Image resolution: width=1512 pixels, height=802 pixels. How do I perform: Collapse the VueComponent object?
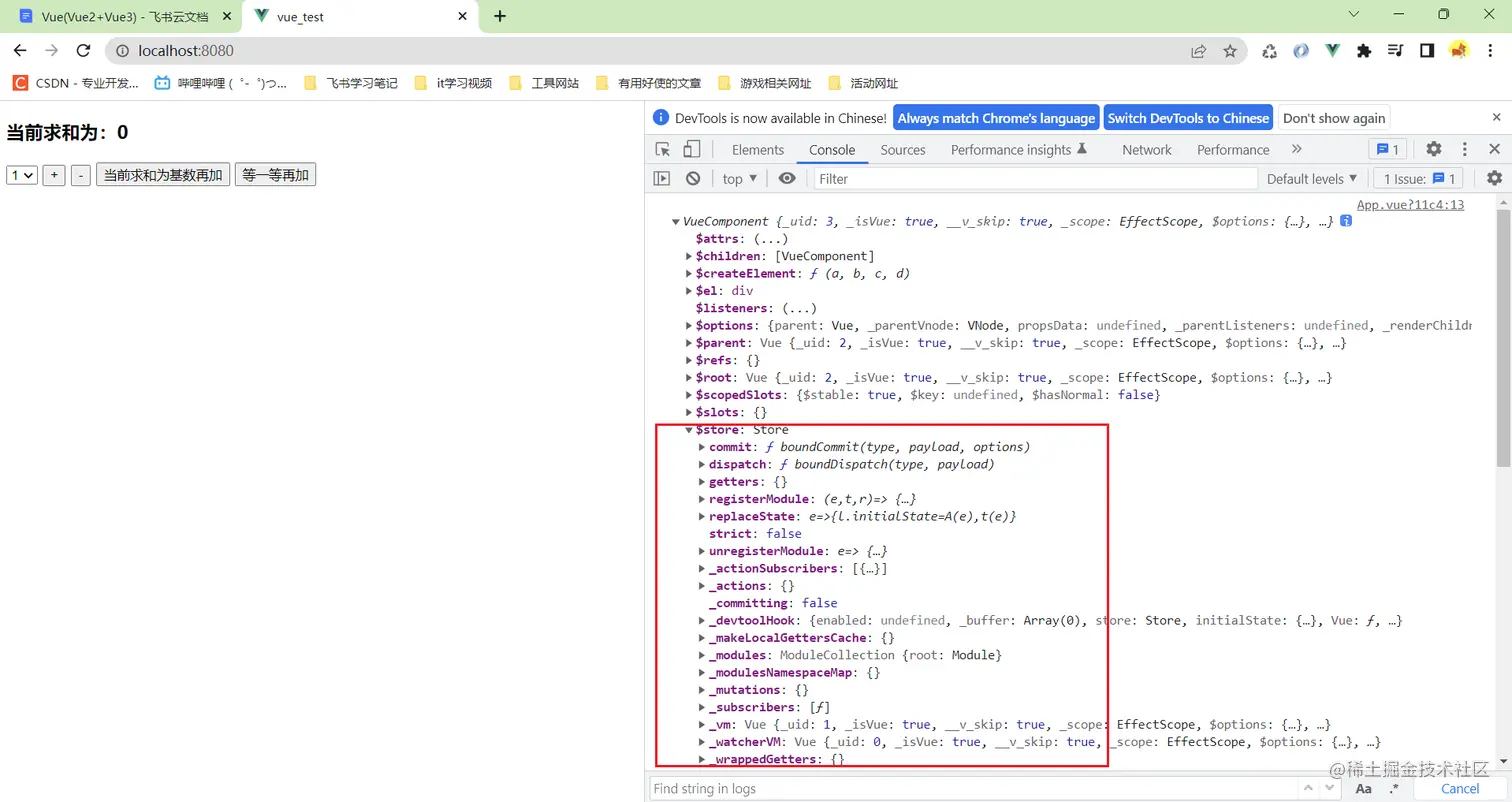[675, 221]
